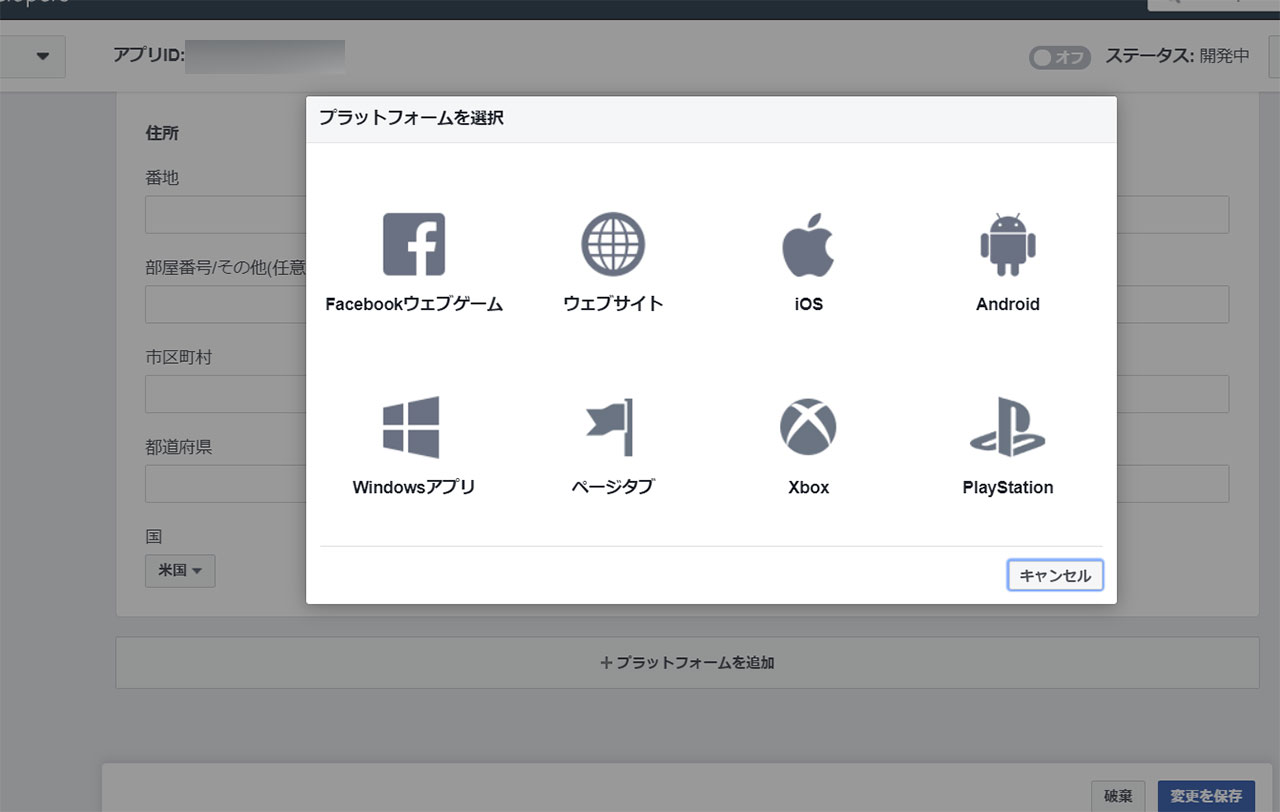Click the 破棄 button
The image size is (1280, 812).
tap(1118, 796)
